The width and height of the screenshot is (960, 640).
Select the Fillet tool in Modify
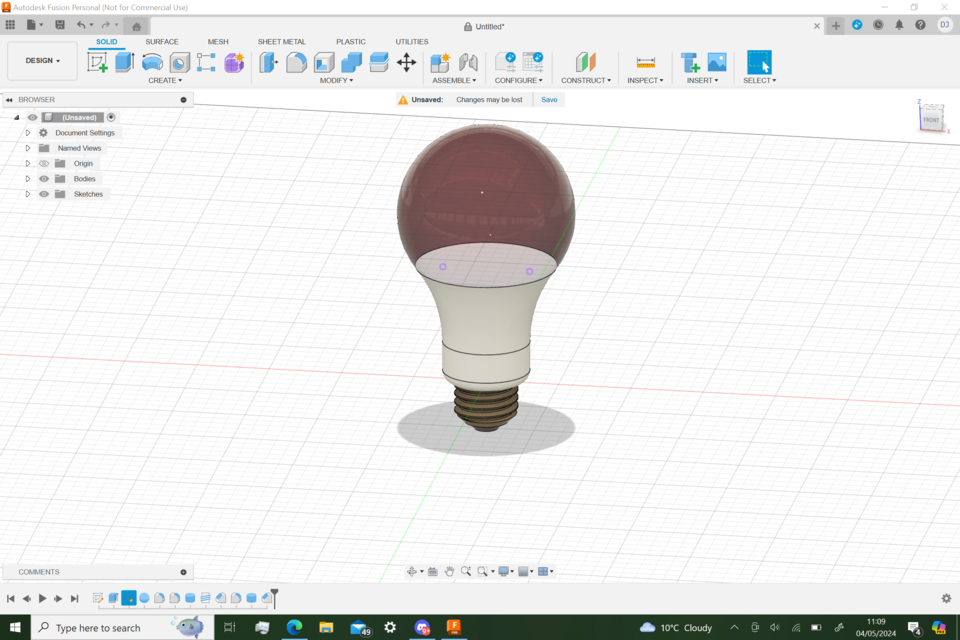pos(294,63)
